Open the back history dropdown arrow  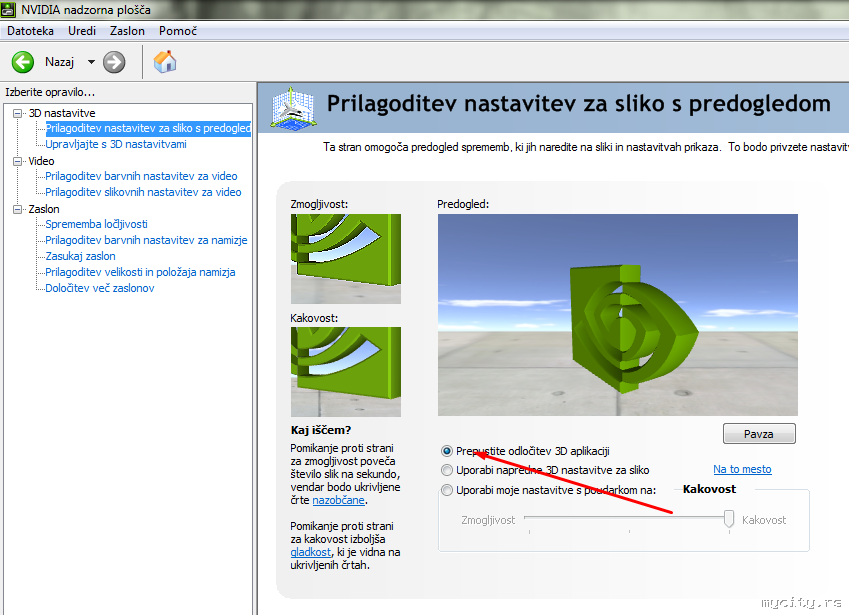pos(92,62)
